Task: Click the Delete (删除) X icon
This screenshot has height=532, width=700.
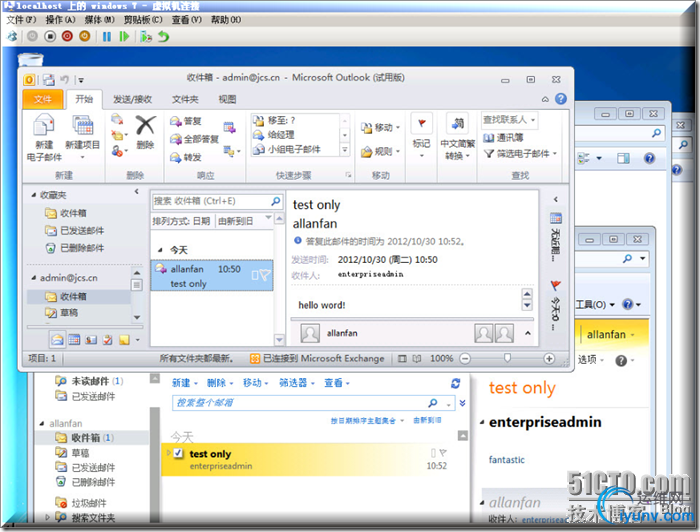Action: tap(146, 125)
